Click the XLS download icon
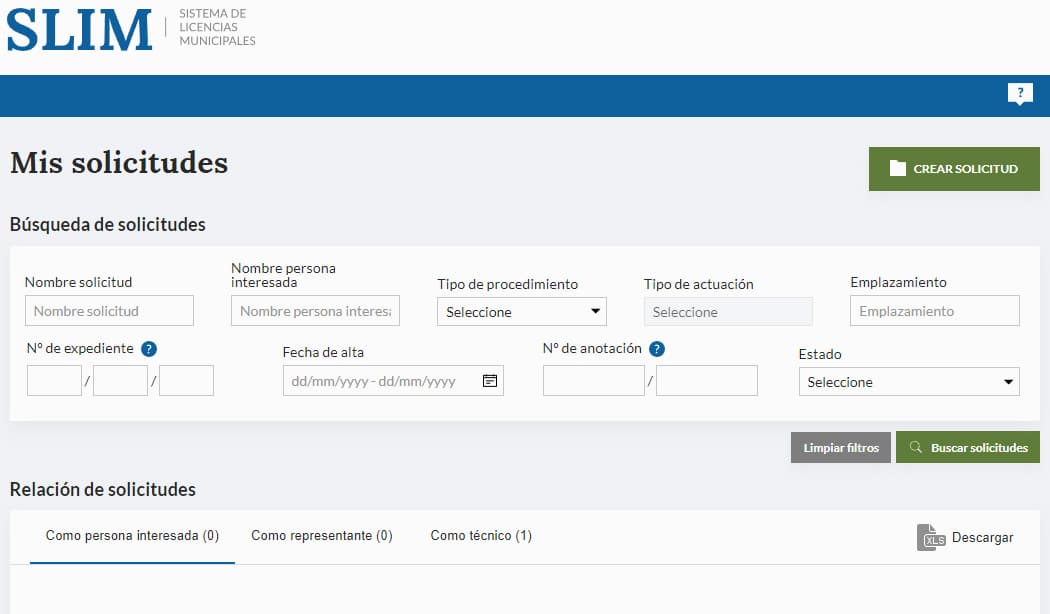The image size is (1050, 614). [931, 538]
